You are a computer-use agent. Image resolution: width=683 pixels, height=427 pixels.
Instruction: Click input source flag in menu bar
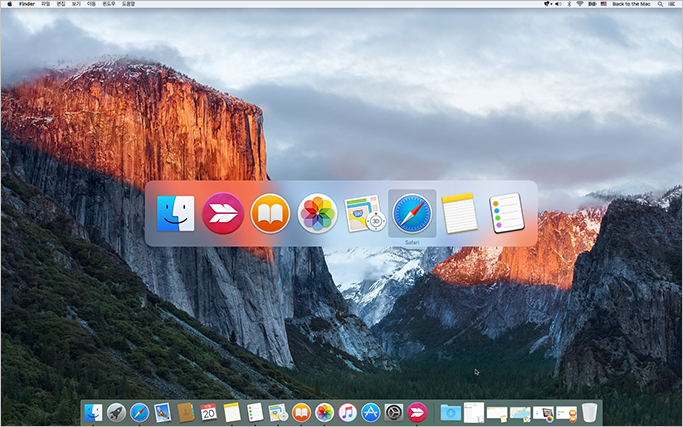click(604, 4)
